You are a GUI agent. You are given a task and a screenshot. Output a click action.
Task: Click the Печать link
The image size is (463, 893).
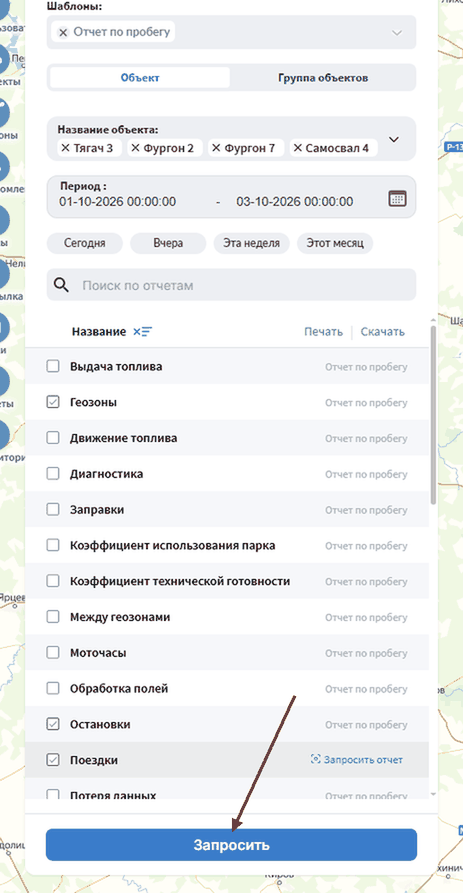(323, 331)
